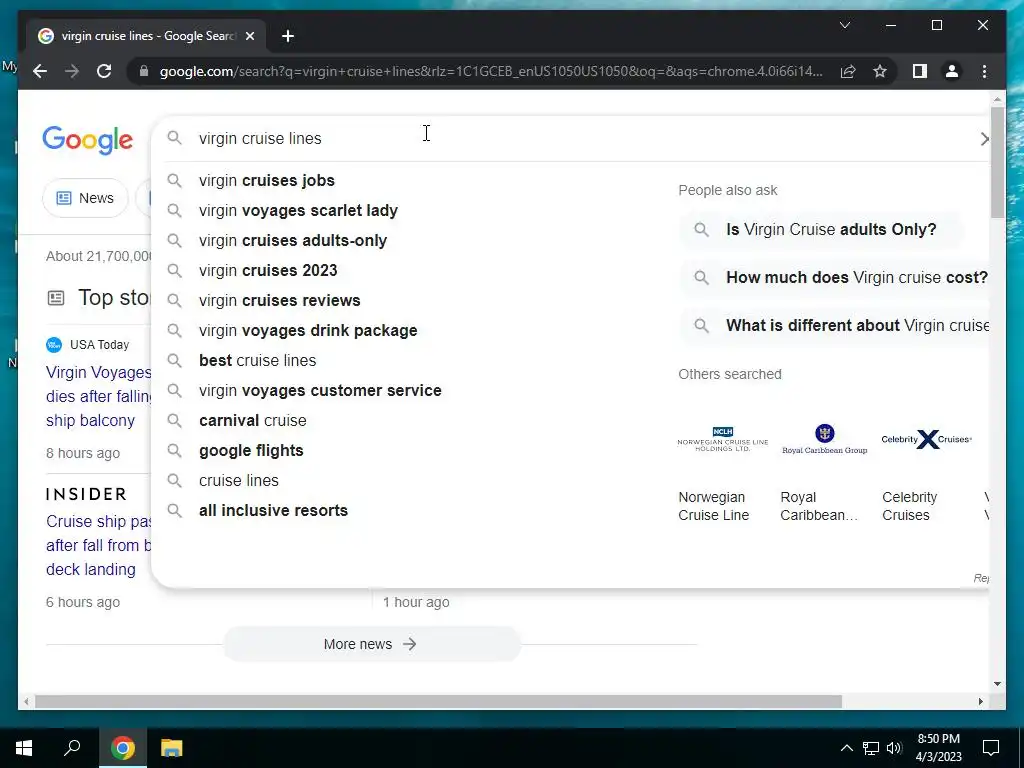1024x768 pixels.
Task: Click the volume speaker icon in tray
Action: (x=894, y=748)
